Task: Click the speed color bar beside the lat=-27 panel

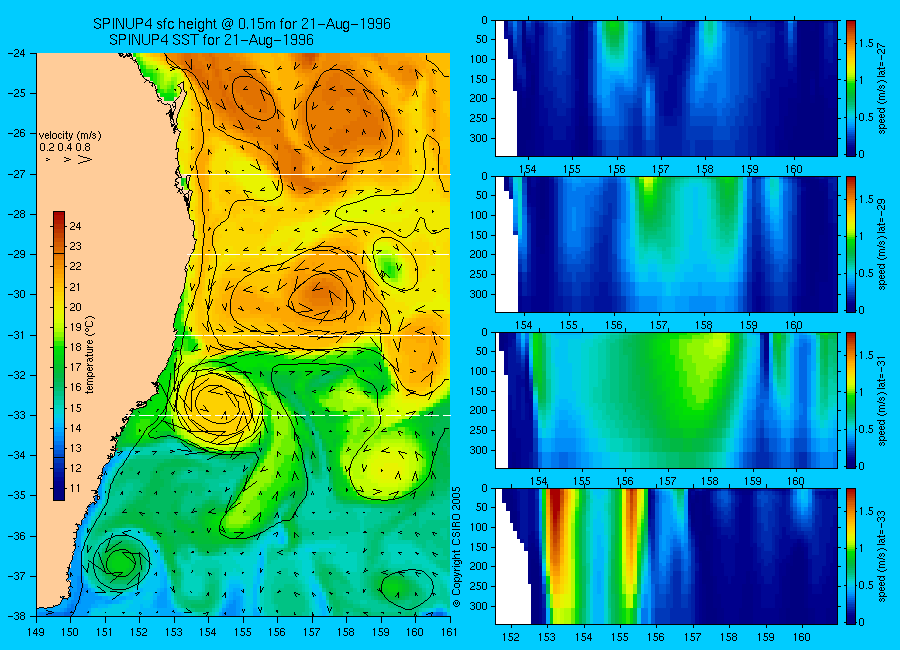Action: (x=850, y=88)
